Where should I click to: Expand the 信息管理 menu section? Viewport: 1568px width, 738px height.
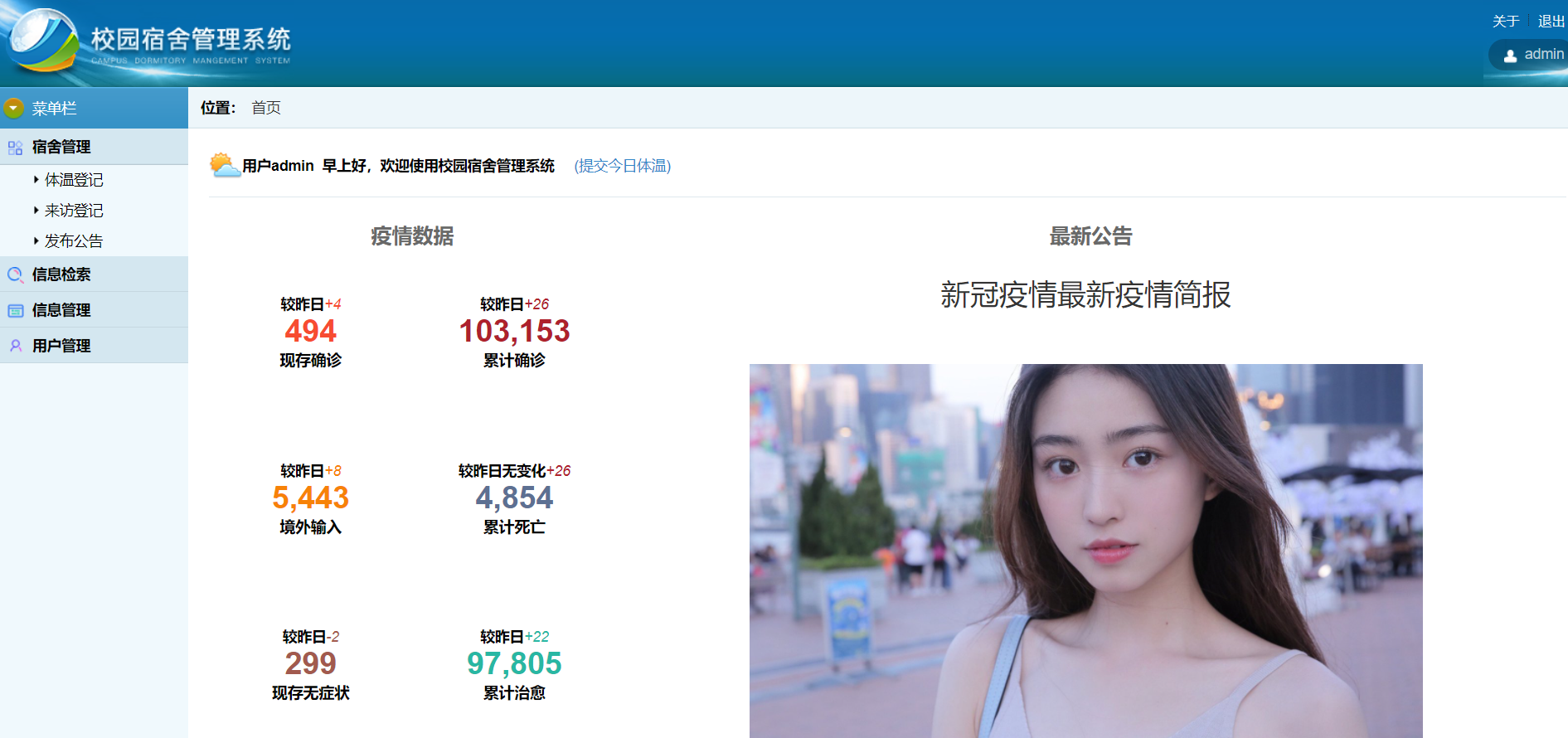pyautogui.click(x=94, y=310)
